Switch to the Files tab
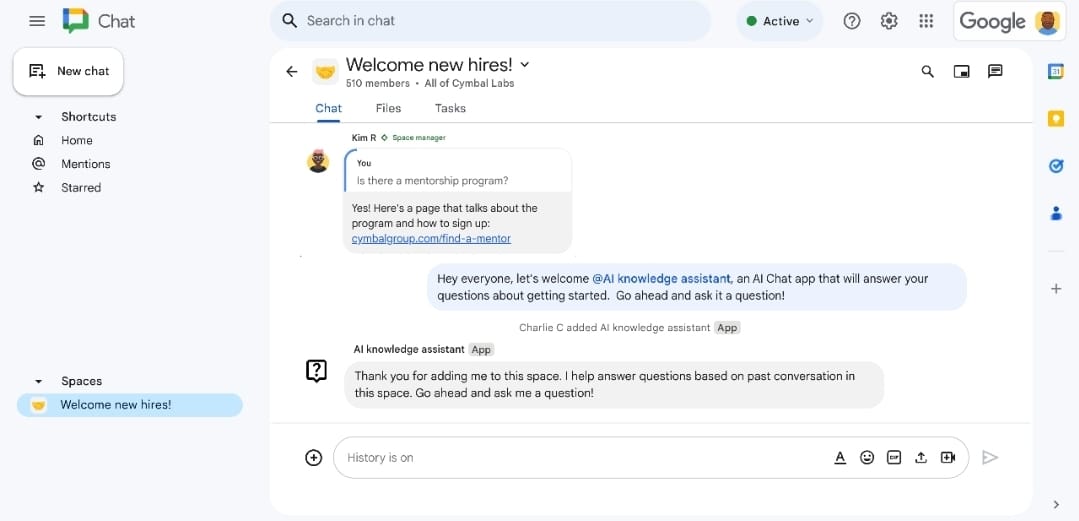The height and width of the screenshot is (521, 1079). (x=388, y=108)
